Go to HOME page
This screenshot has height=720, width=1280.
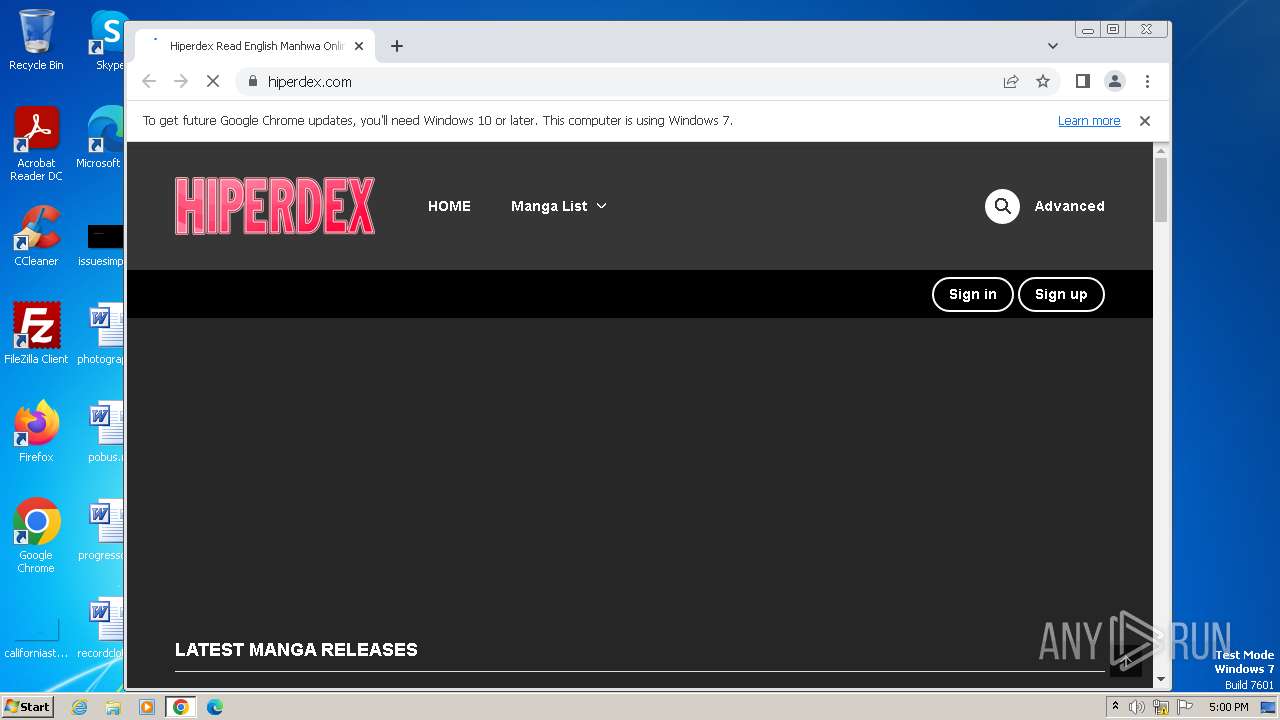449,206
